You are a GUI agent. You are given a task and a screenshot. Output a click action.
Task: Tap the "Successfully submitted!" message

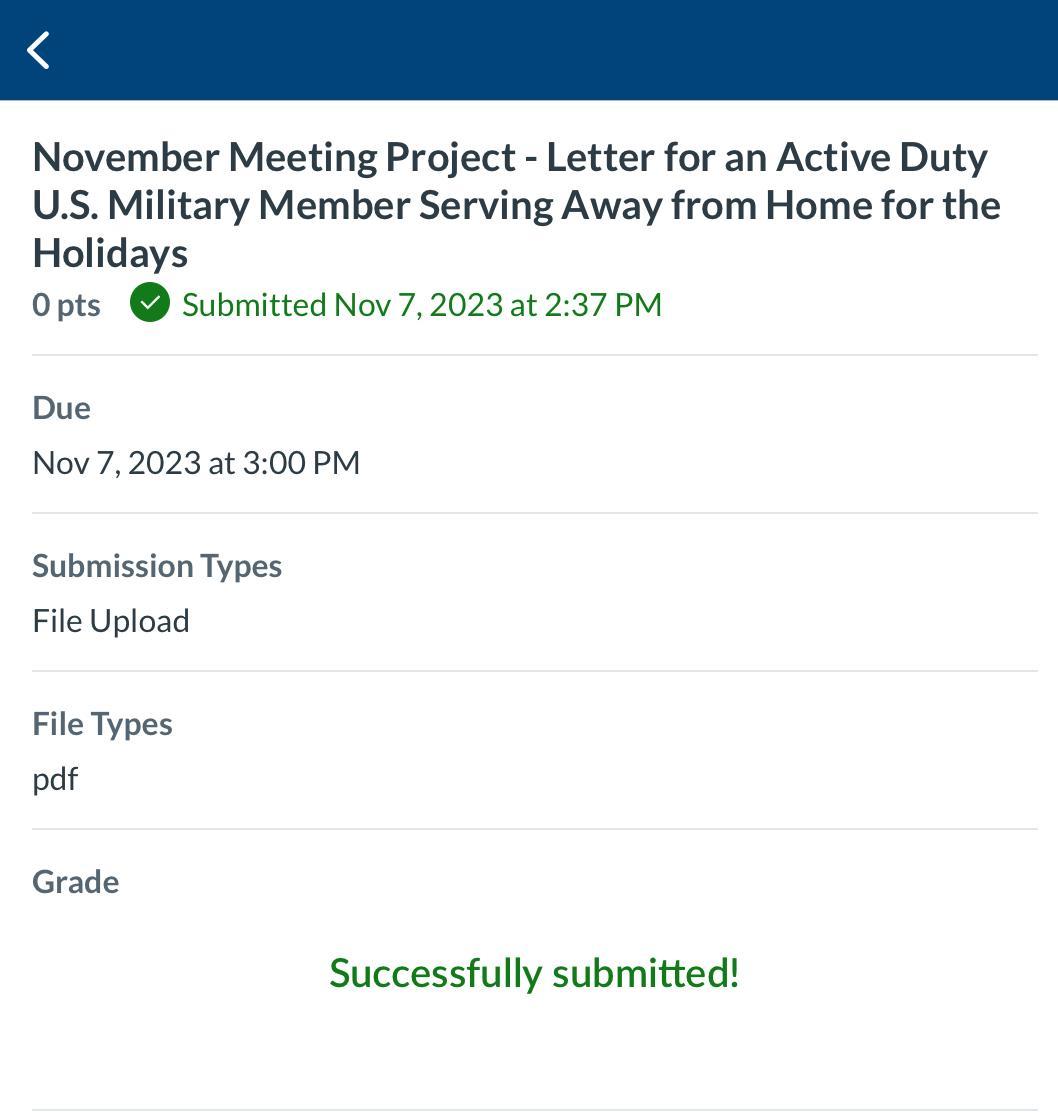(x=534, y=972)
